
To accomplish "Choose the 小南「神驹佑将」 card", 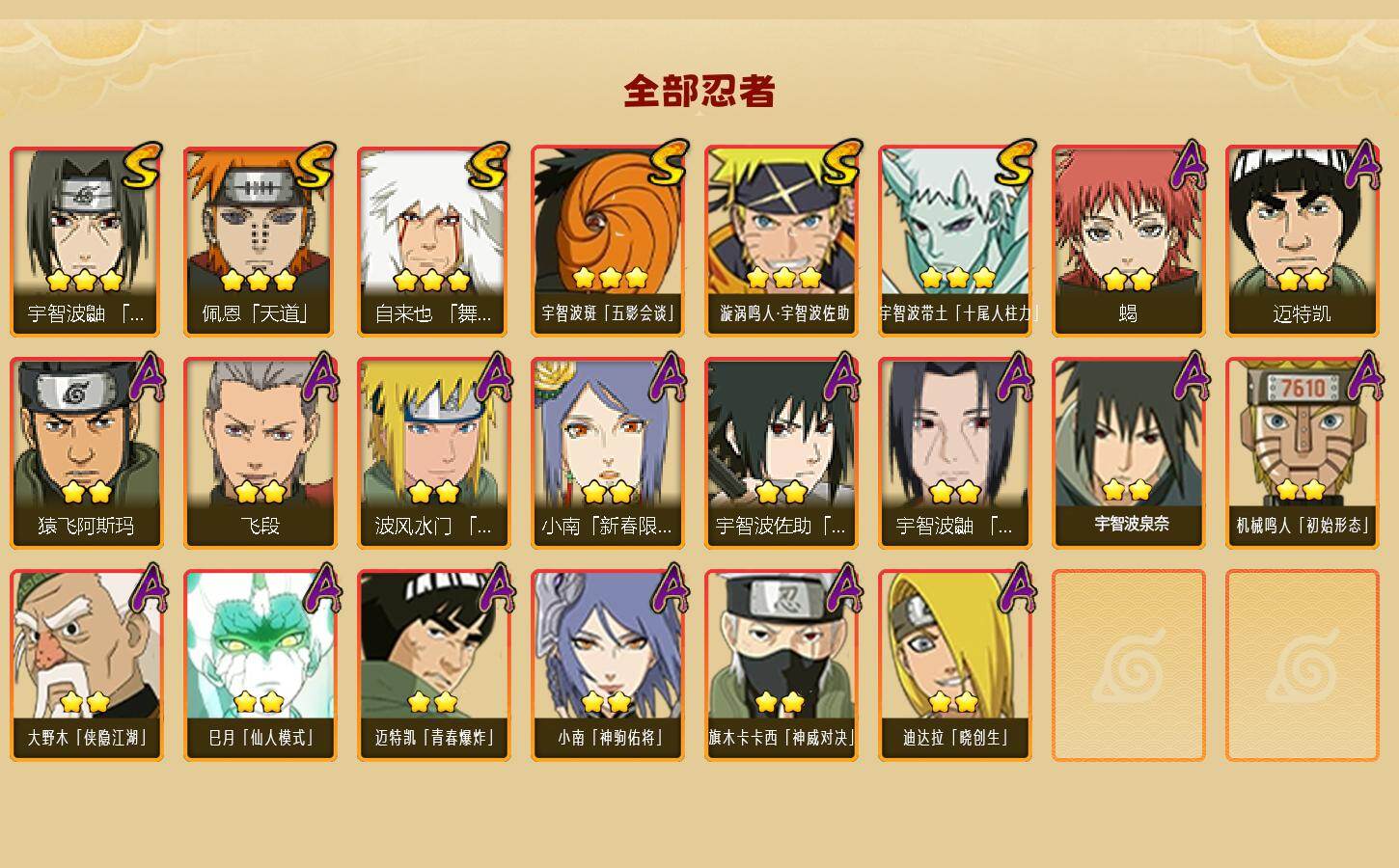I will click(608, 665).
